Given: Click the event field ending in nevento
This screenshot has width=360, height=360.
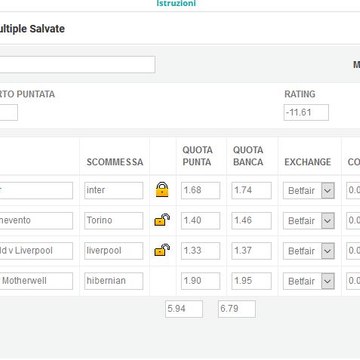Looking at the screenshot, I should pyautogui.click(x=36, y=220).
